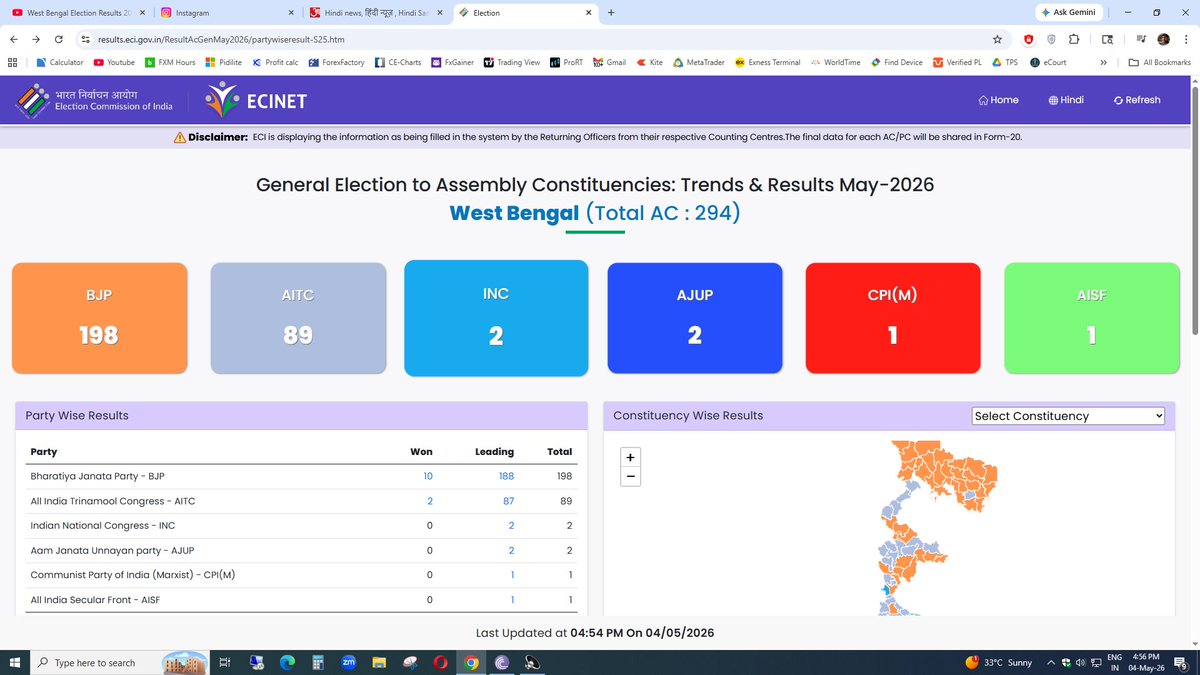Open the Select Constituency dropdown
Viewport: 1200px width, 675px height.
tap(1069, 416)
